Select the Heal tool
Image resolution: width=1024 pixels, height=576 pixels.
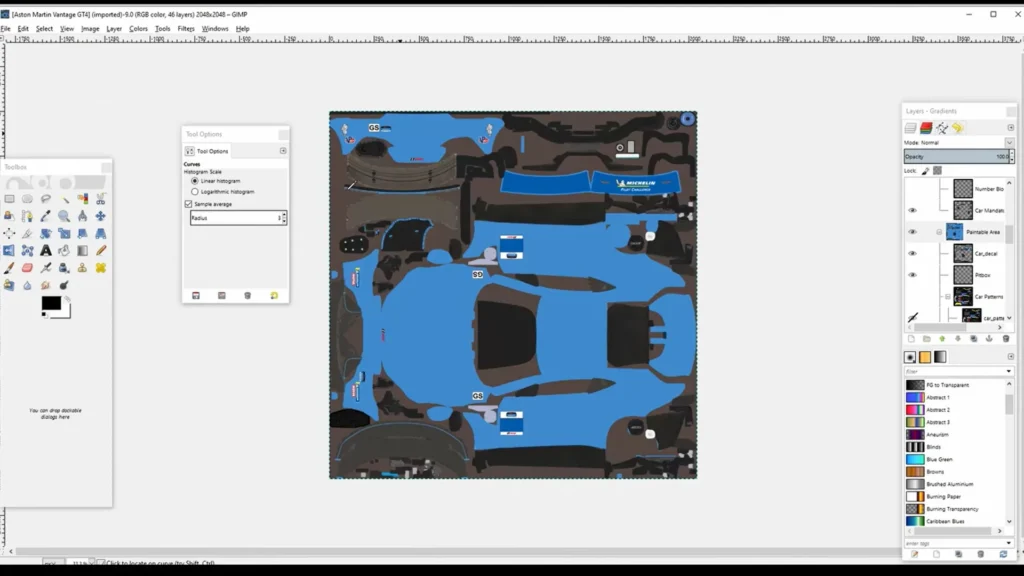click(x=101, y=268)
